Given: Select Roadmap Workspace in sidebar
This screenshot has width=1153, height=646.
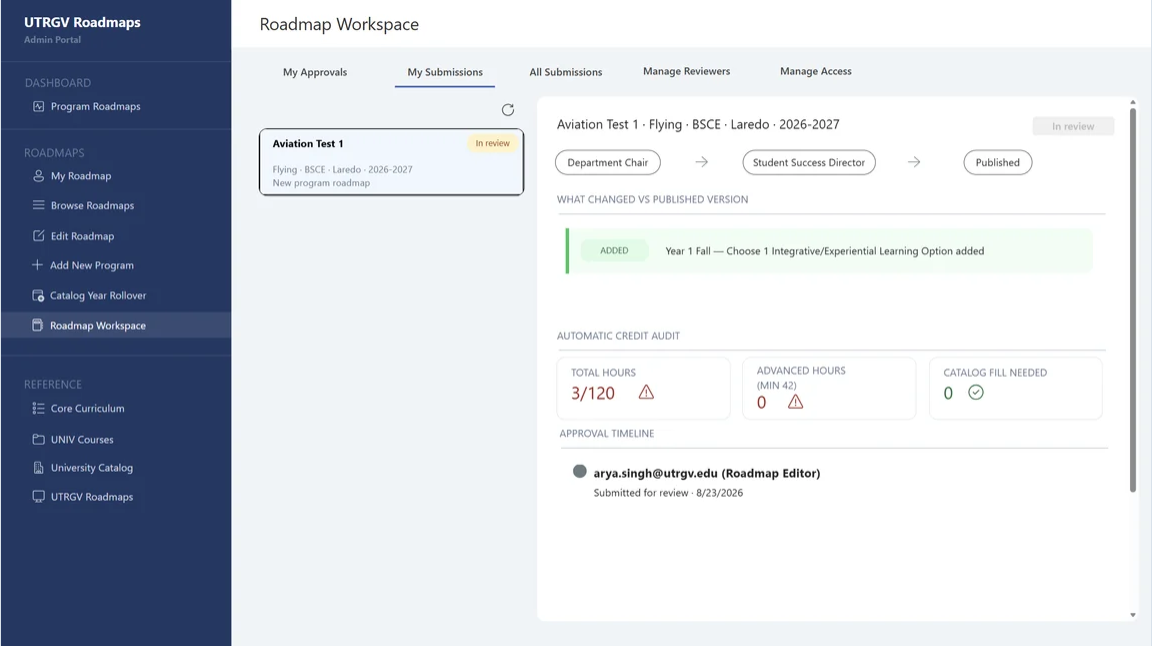Looking at the screenshot, I should pyautogui.click(x=116, y=325).
